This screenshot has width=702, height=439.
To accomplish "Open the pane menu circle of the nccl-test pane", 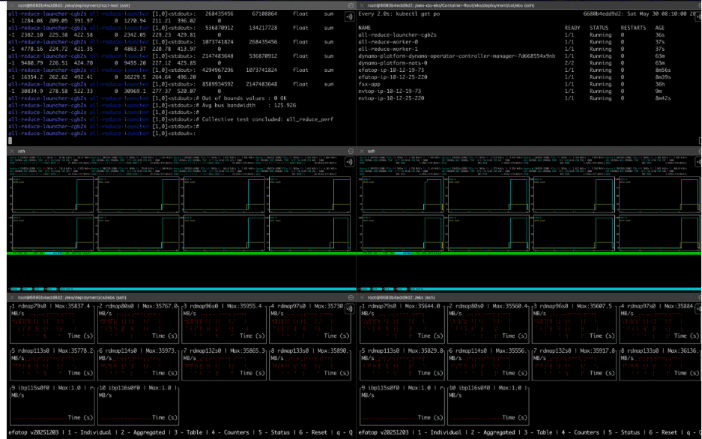I will (351, 5).
